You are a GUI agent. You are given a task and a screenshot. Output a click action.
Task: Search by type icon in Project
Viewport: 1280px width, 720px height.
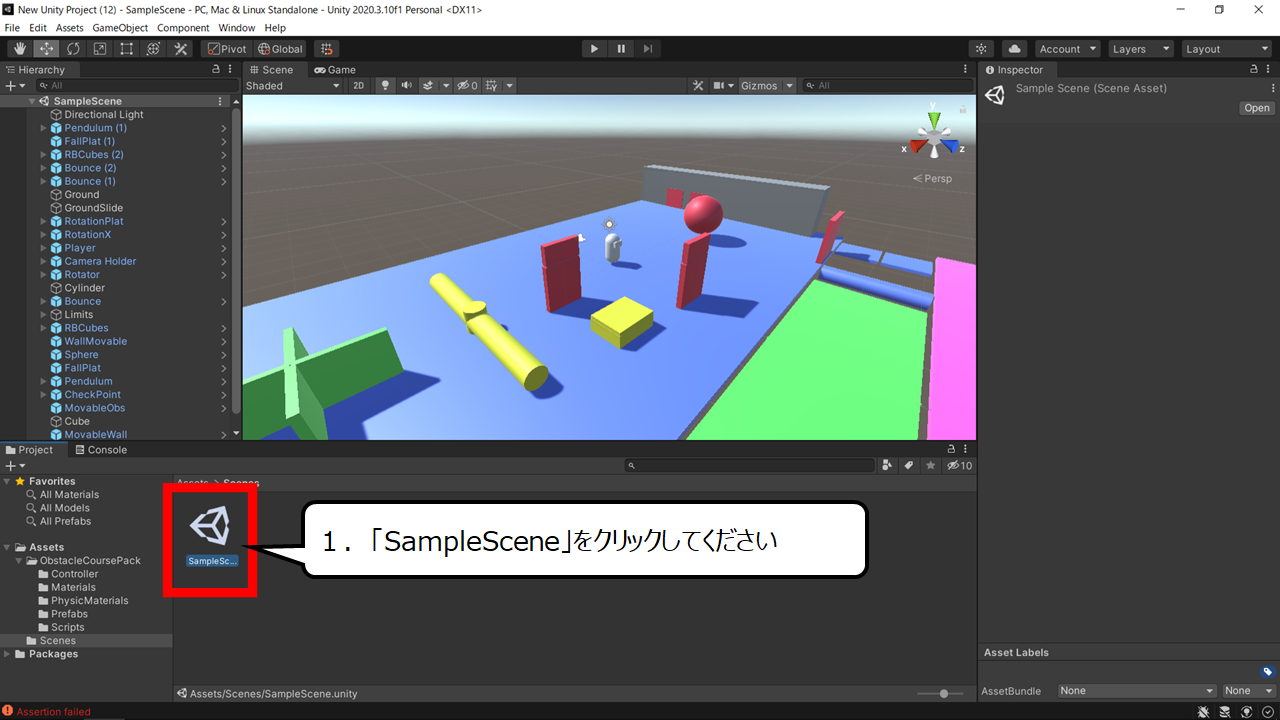(887, 466)
